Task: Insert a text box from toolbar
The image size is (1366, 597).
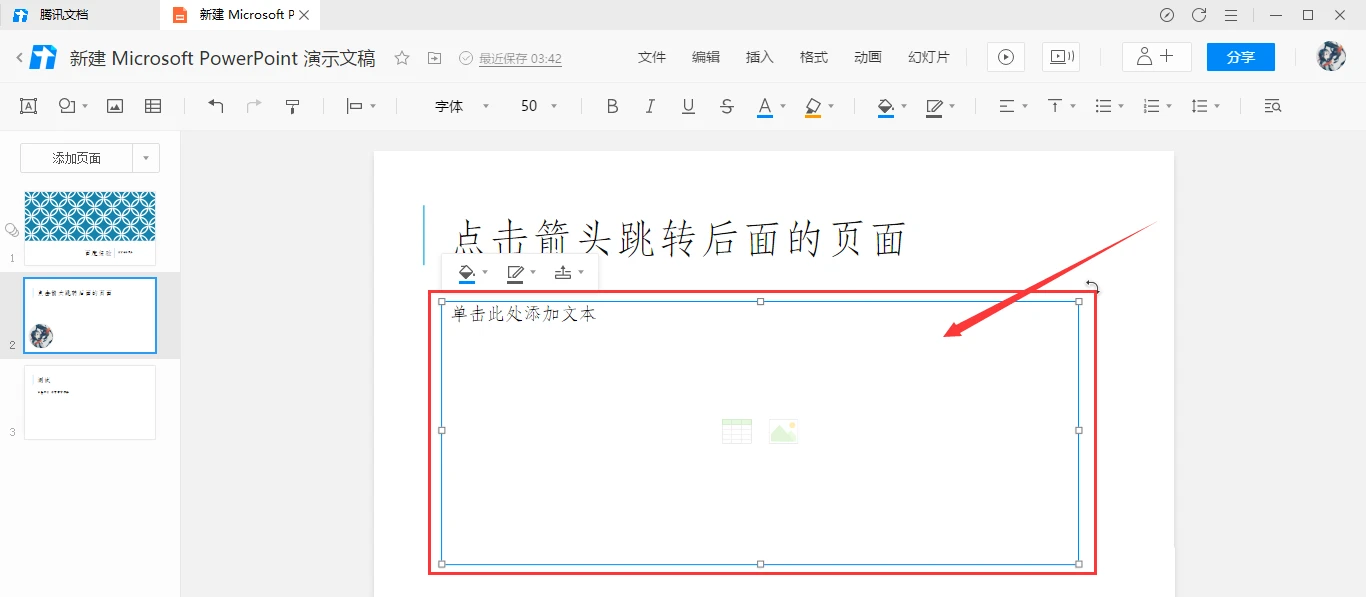Action: pyautogui.click(x=29, y=106)
